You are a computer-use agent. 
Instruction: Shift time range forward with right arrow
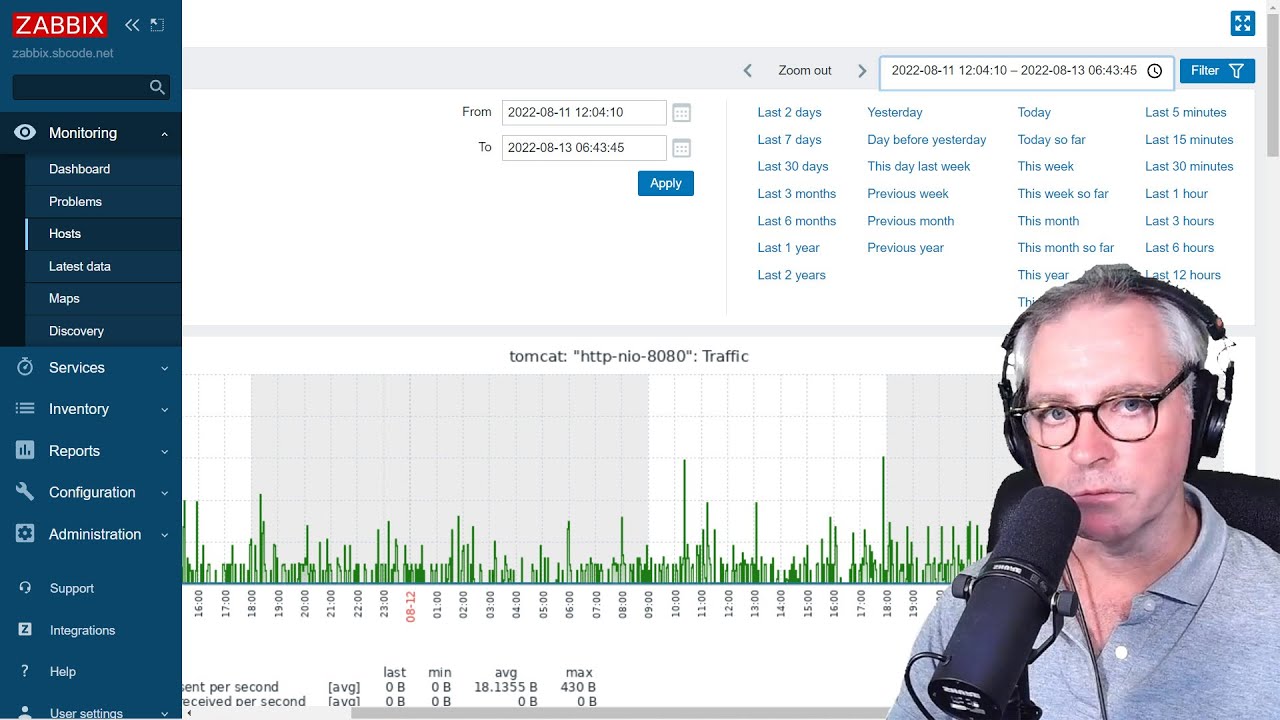click(862, 71)
